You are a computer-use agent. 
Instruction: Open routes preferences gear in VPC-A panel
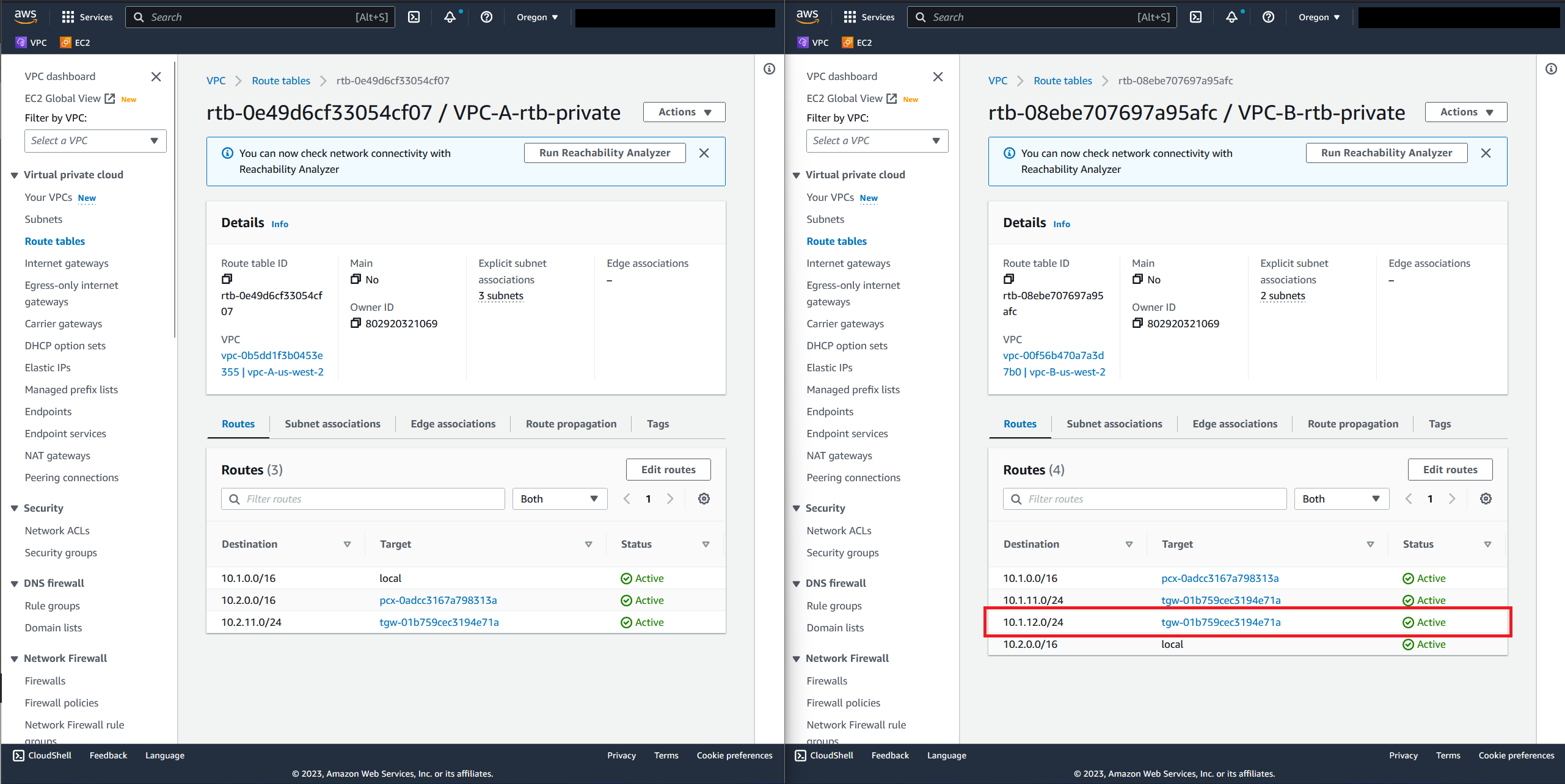click(x=704, y=499)
